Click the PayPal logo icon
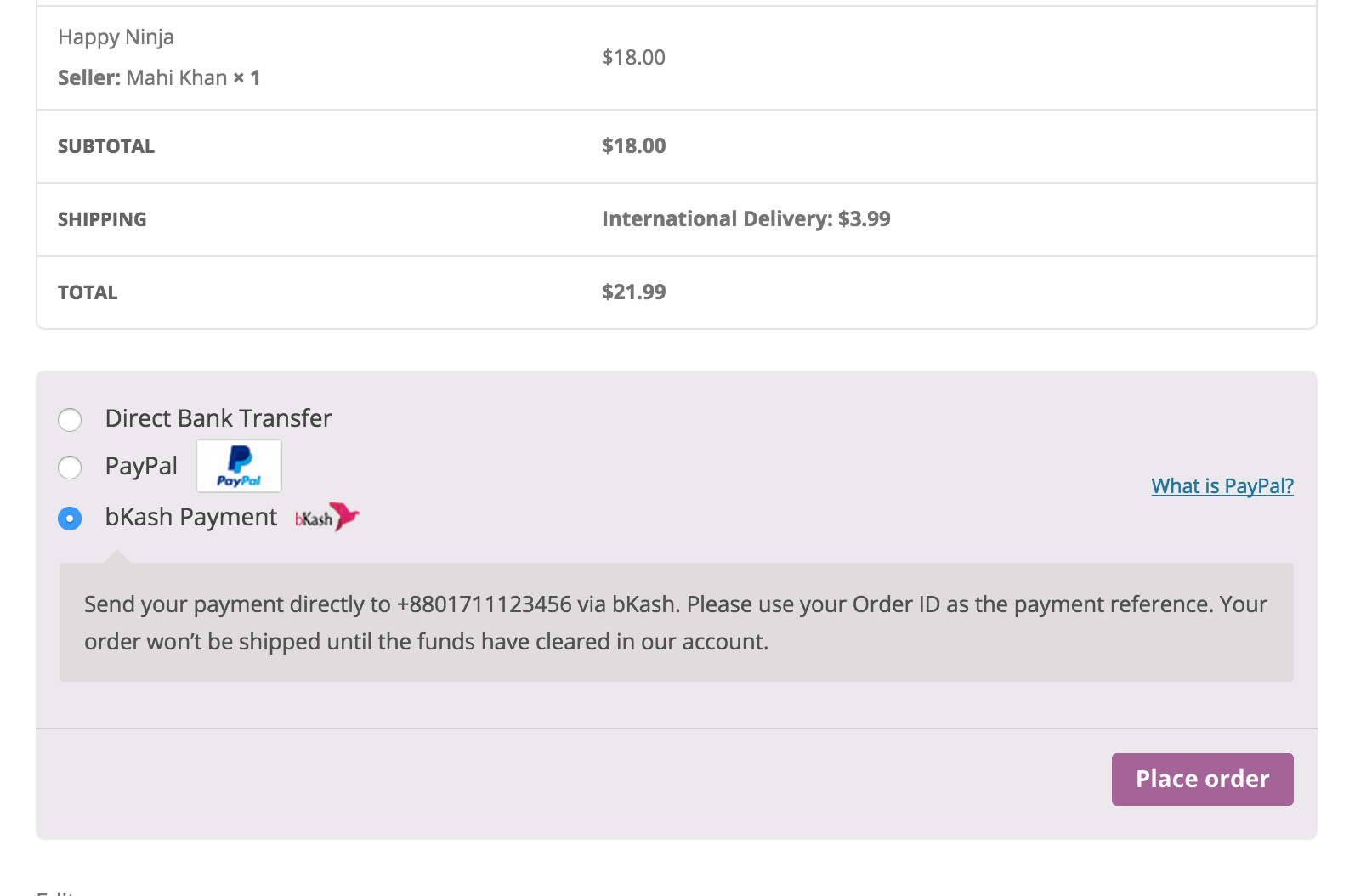Screen dimensions: 1355x896 click(x=239, y=466)
